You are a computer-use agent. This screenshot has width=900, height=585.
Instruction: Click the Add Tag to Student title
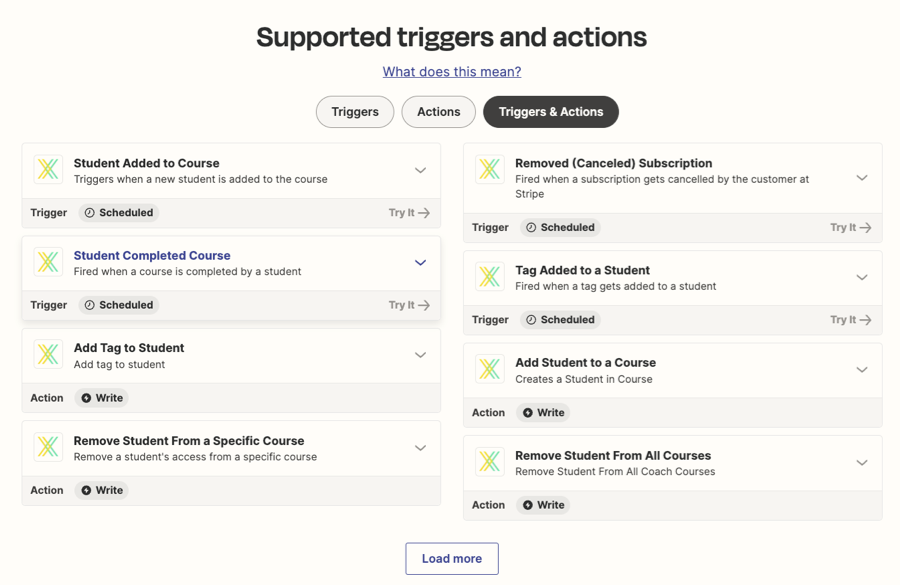[x=129, y=348]
